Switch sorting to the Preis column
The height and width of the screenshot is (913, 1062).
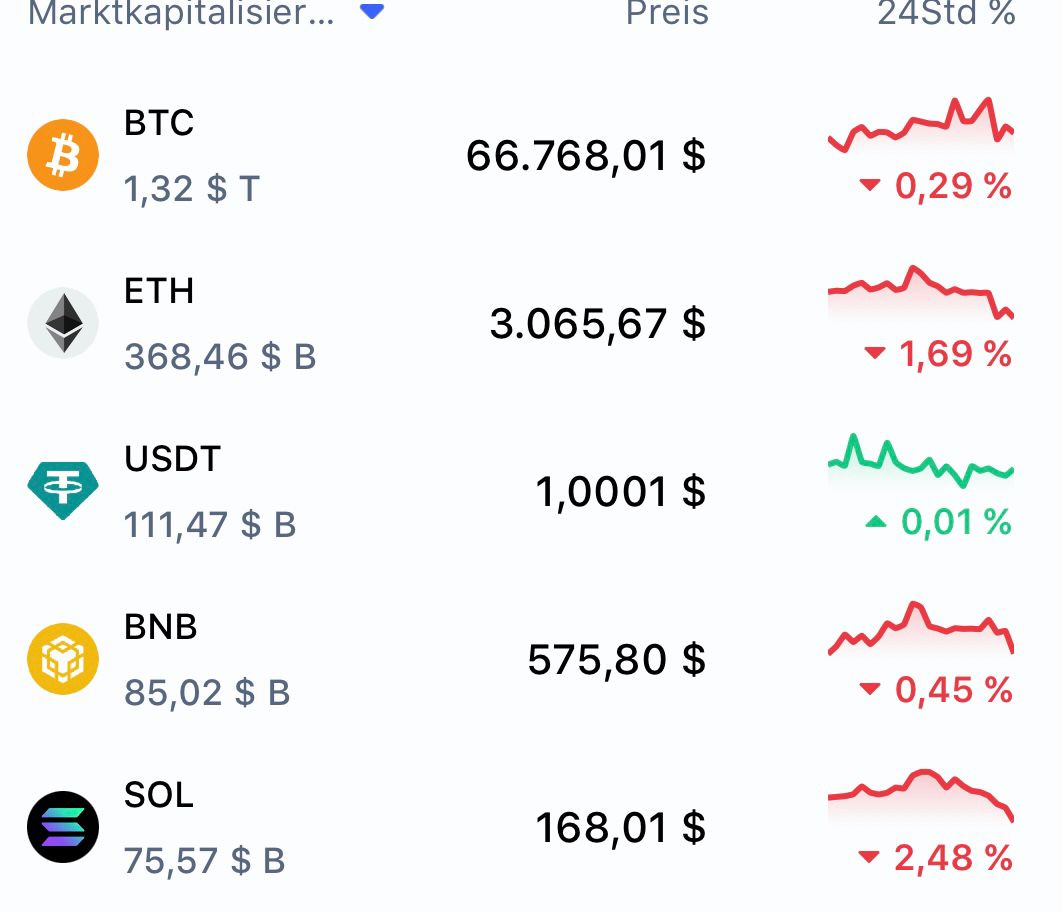(667, 13)
